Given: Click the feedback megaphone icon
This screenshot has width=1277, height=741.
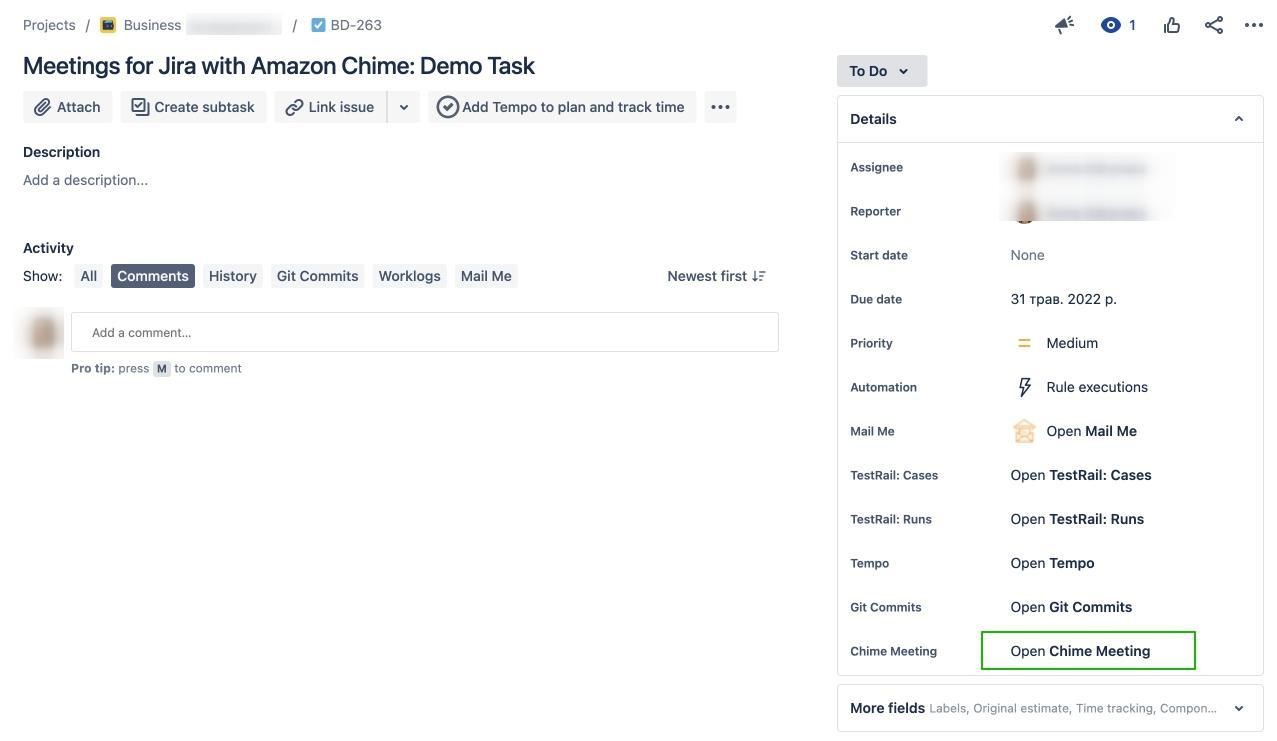Looking at the screenshot, I should click(1064, 25).
